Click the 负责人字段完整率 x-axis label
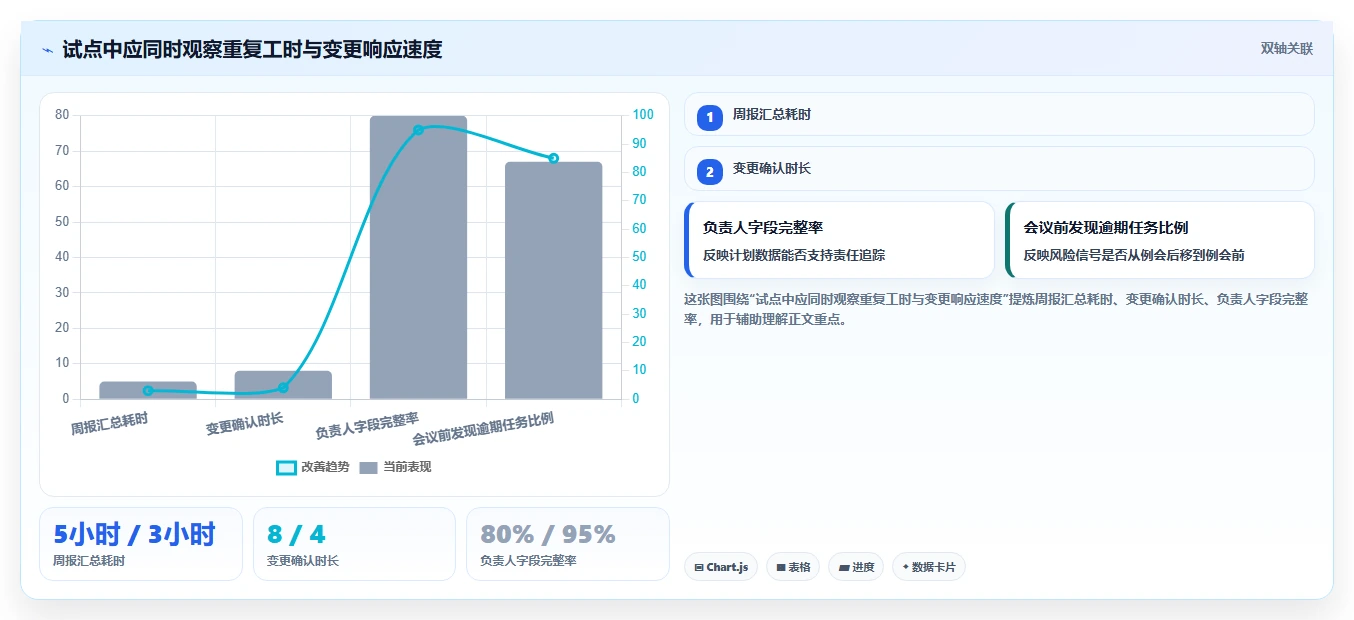This screenshot has width=1354, height=620. tap(367, 426)
